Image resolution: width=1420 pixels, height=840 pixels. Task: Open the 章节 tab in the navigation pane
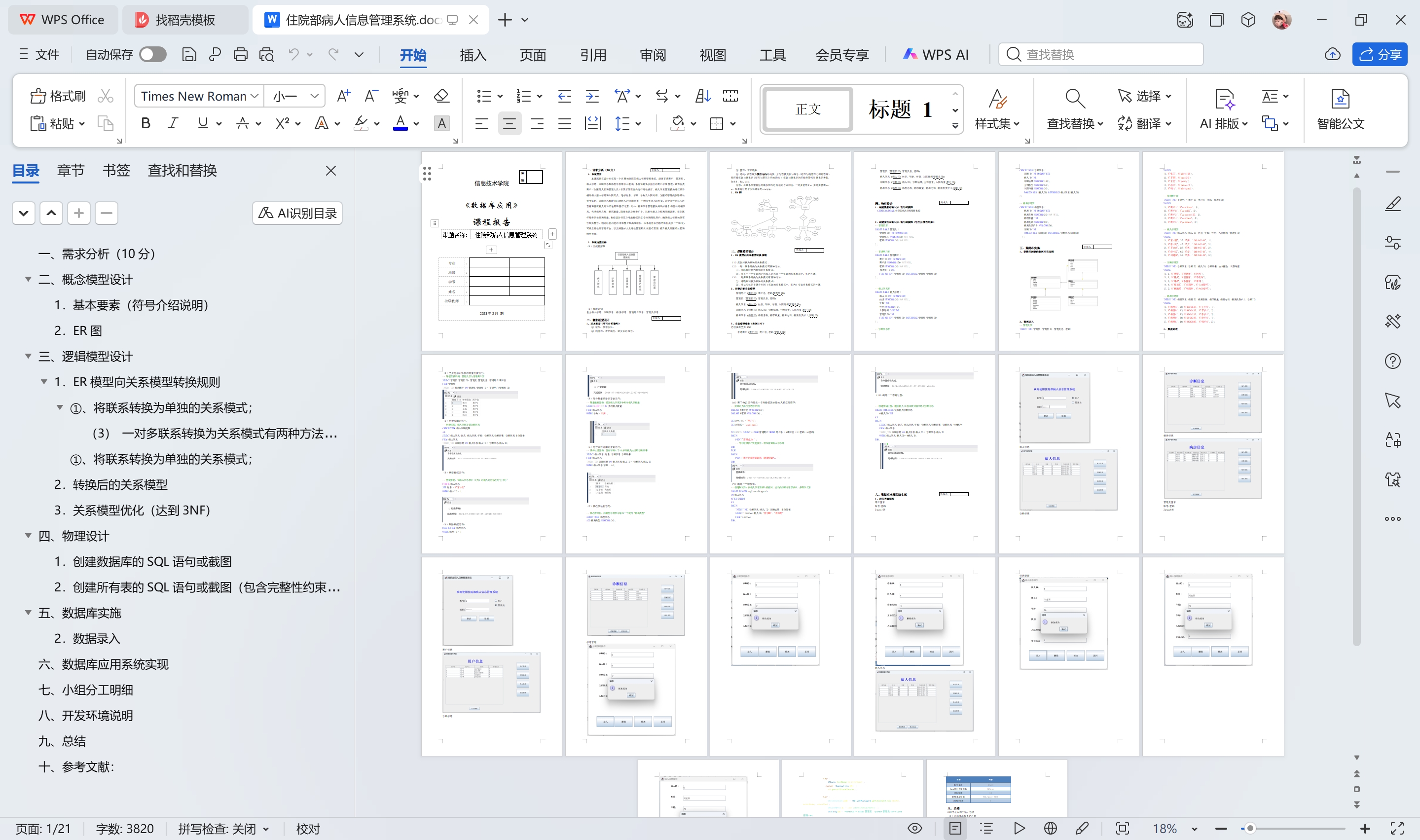tap(70, 170)
